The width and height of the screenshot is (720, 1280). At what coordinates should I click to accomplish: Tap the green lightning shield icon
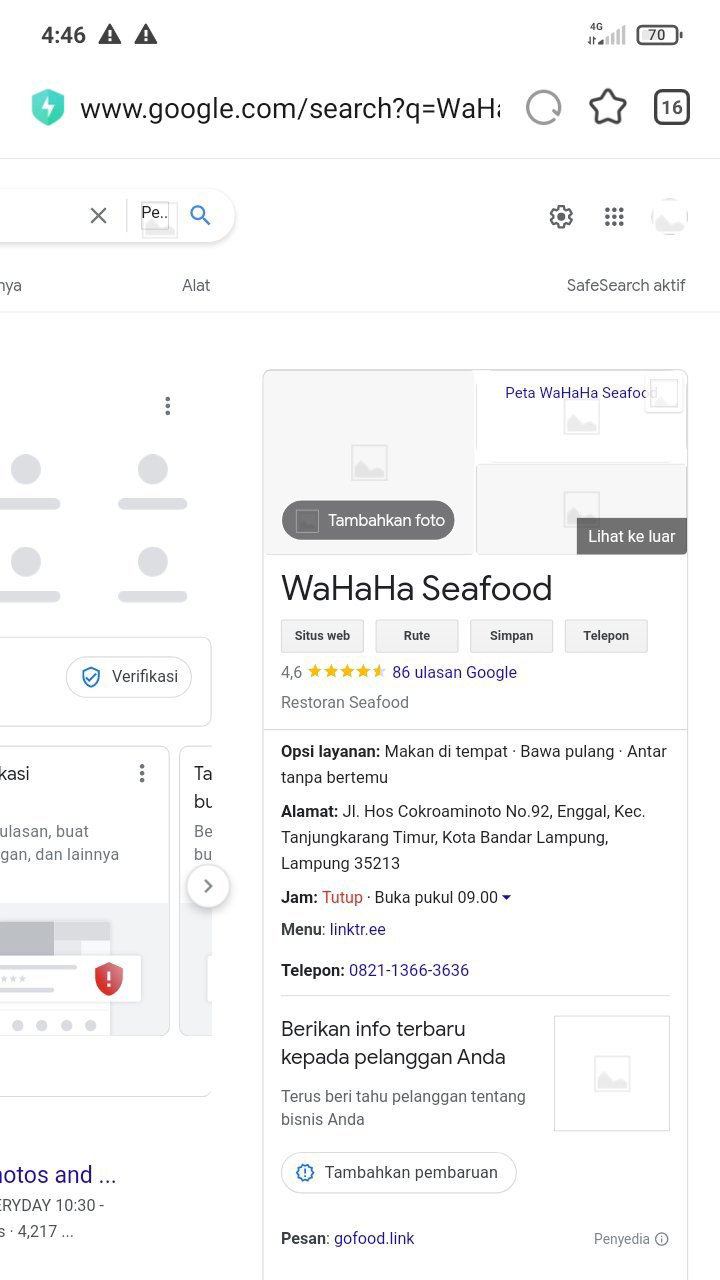click(x=48, y=108)
